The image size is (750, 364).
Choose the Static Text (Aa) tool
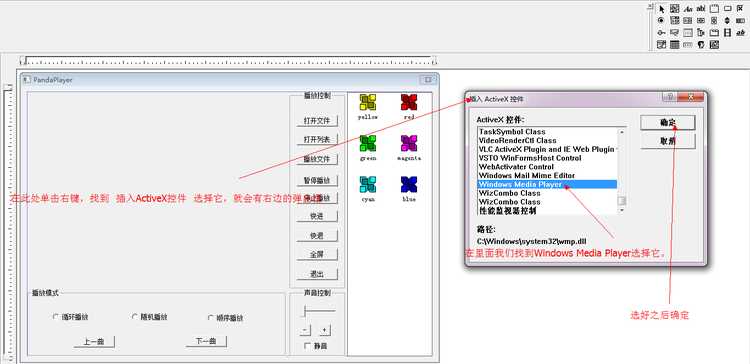pyautogui.click(x=688, y=9)
